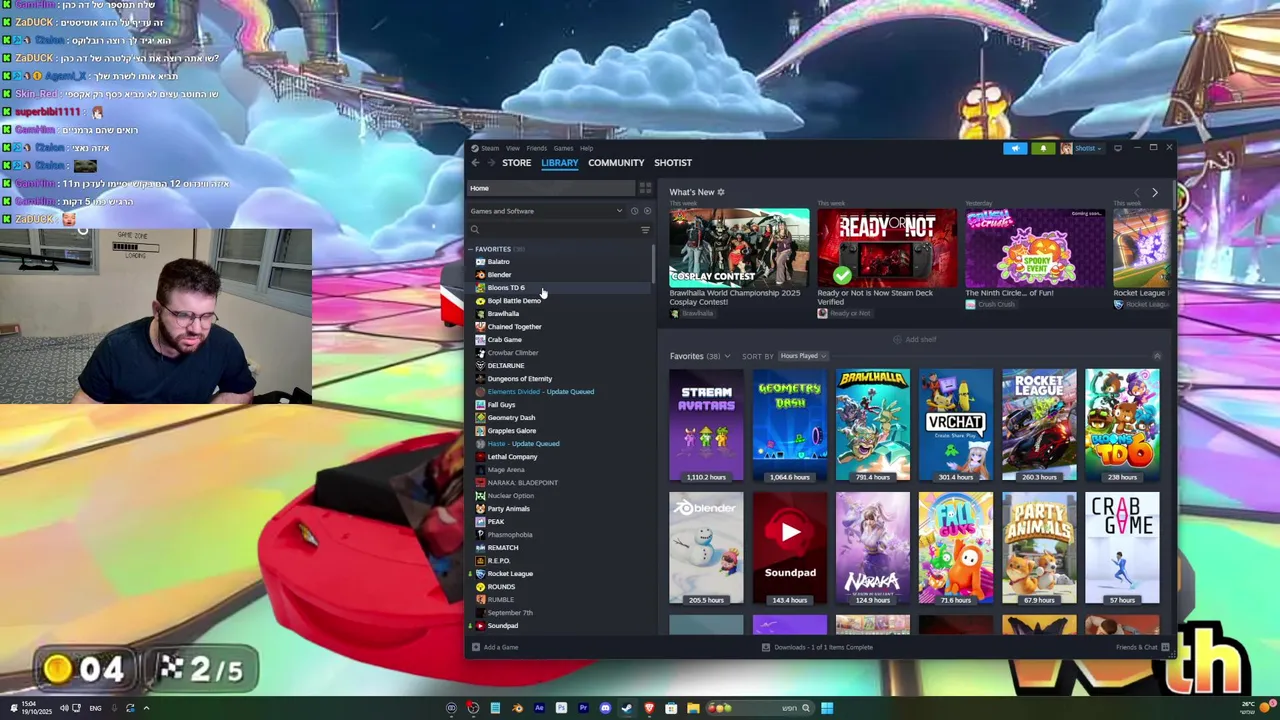Open the Friends menu

537,148
